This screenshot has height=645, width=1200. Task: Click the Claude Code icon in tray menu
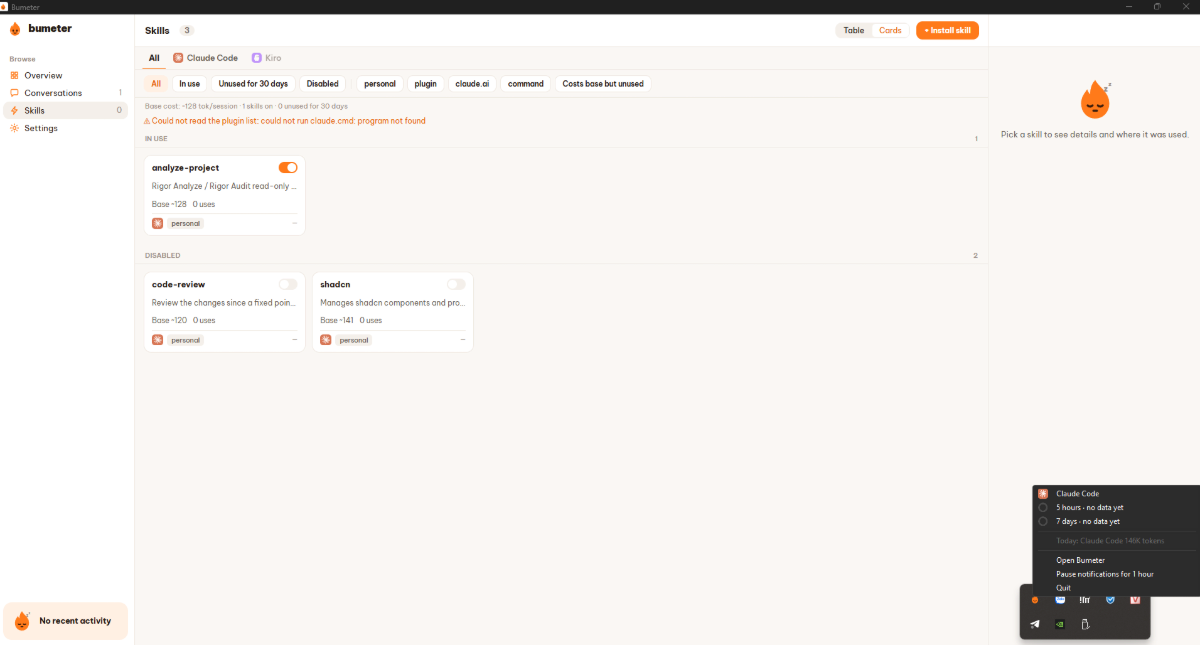pos(1043,493)
